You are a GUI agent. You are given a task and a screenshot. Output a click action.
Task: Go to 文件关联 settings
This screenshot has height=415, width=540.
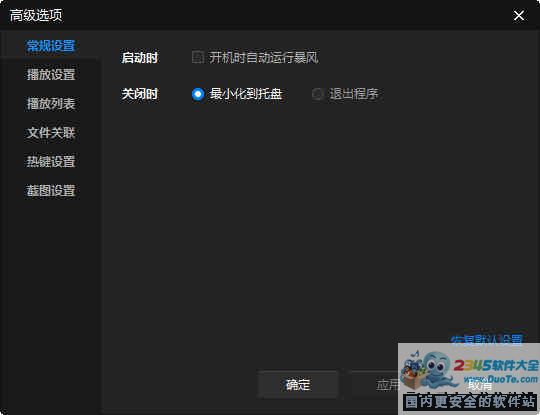tap(51, 133)
